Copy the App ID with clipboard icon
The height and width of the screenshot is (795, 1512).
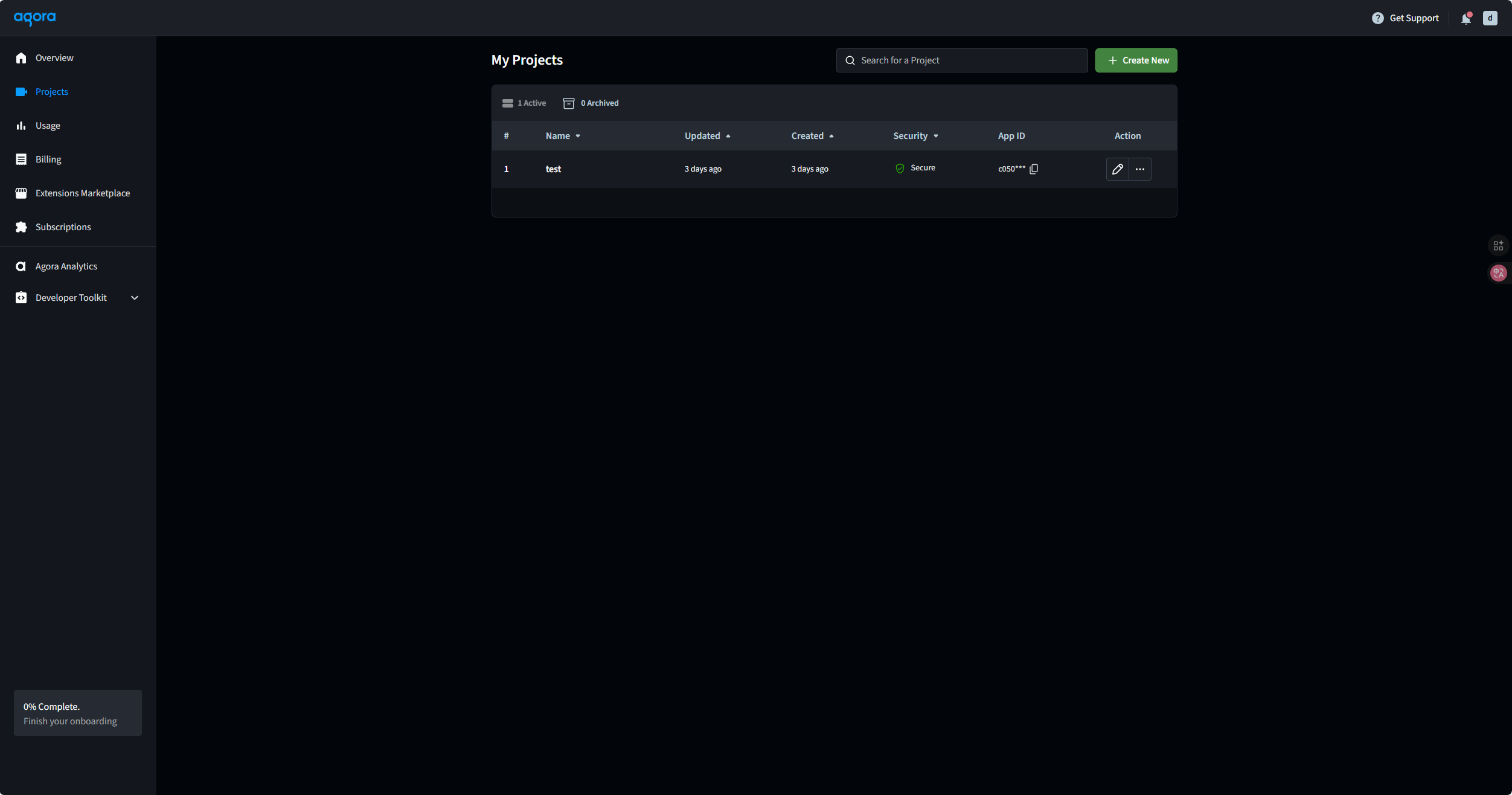pos(1034,169)
